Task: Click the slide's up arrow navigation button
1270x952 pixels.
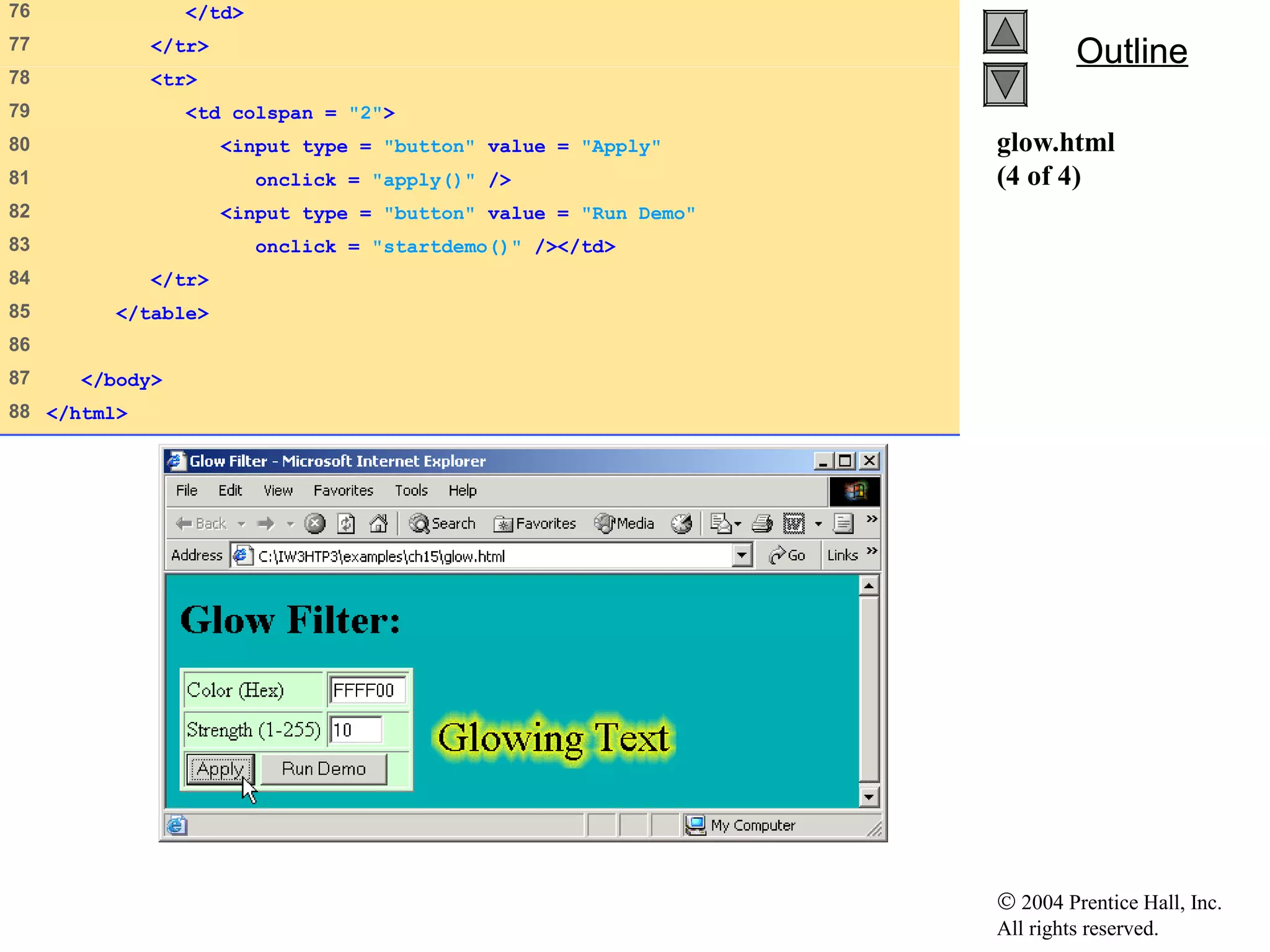Action: pyautogui.click(x=1005, y=32)
